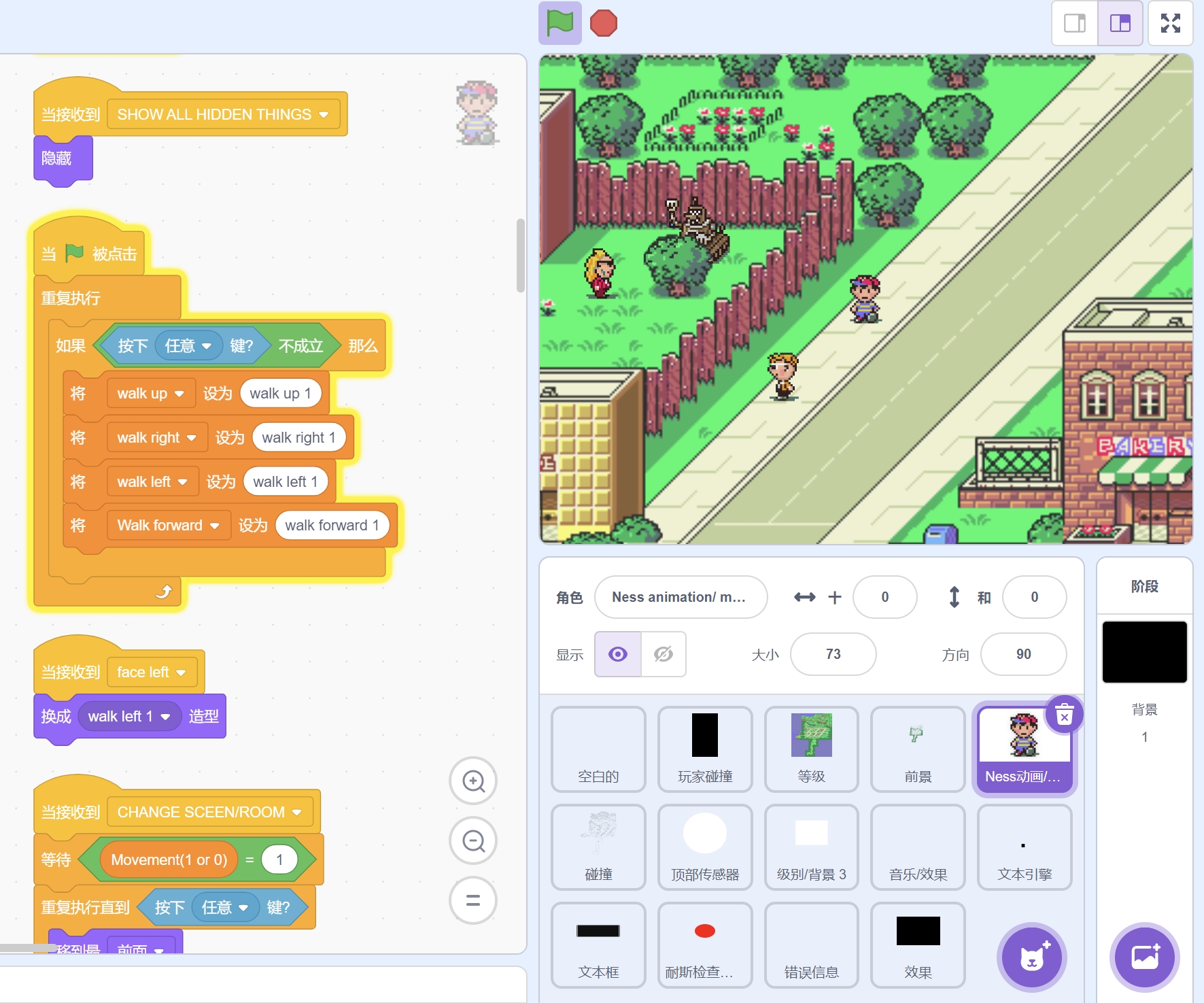Click the green flag to run project
1204x1003 pixels.
(x=560, y=23)
